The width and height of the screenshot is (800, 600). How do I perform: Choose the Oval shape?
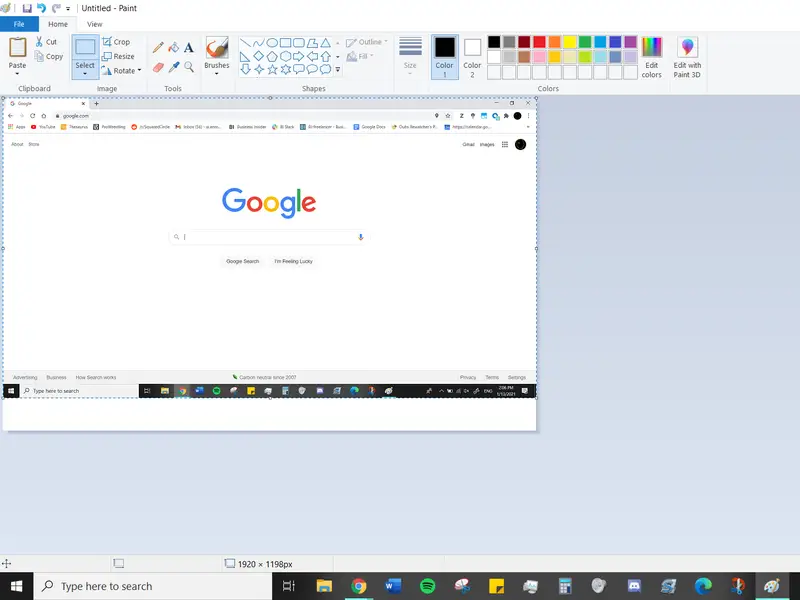tap(272, 43)
